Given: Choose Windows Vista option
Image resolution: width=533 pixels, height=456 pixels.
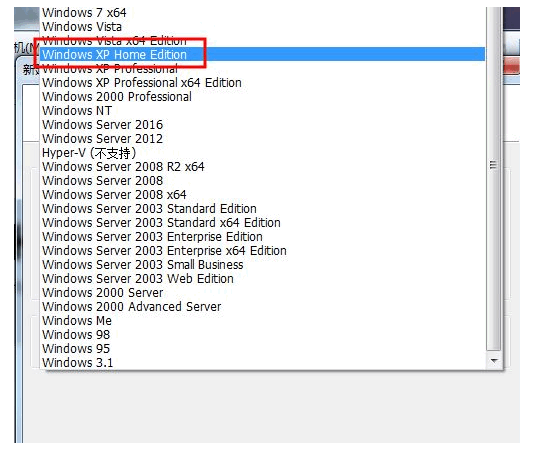Looking at the screenshot, I should (263, 27).
